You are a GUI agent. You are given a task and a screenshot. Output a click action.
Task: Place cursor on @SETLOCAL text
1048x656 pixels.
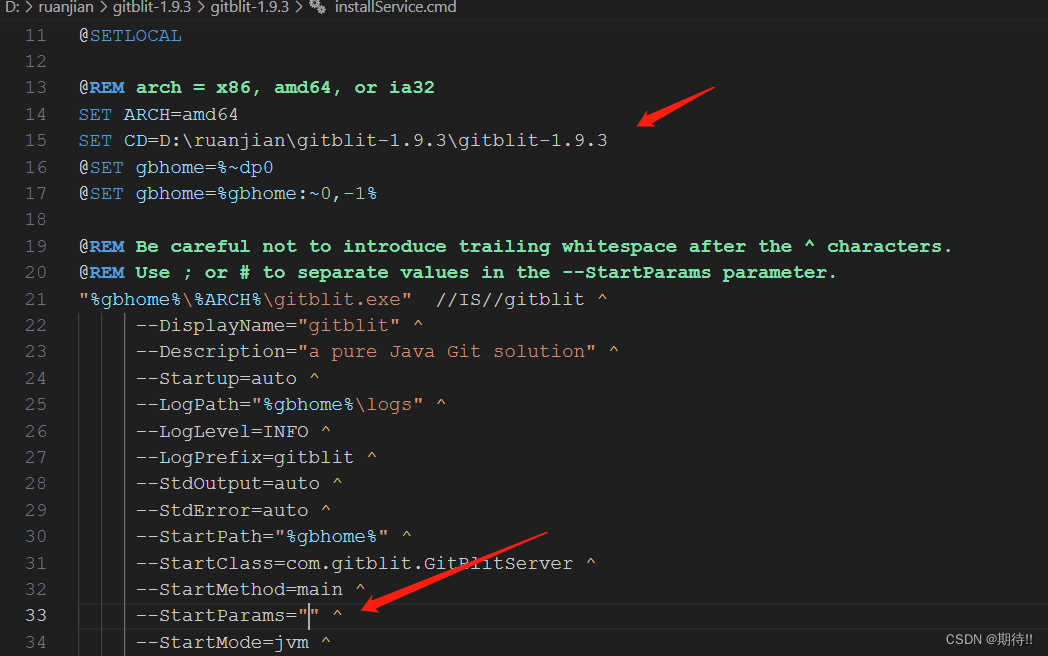coord(130,35)
